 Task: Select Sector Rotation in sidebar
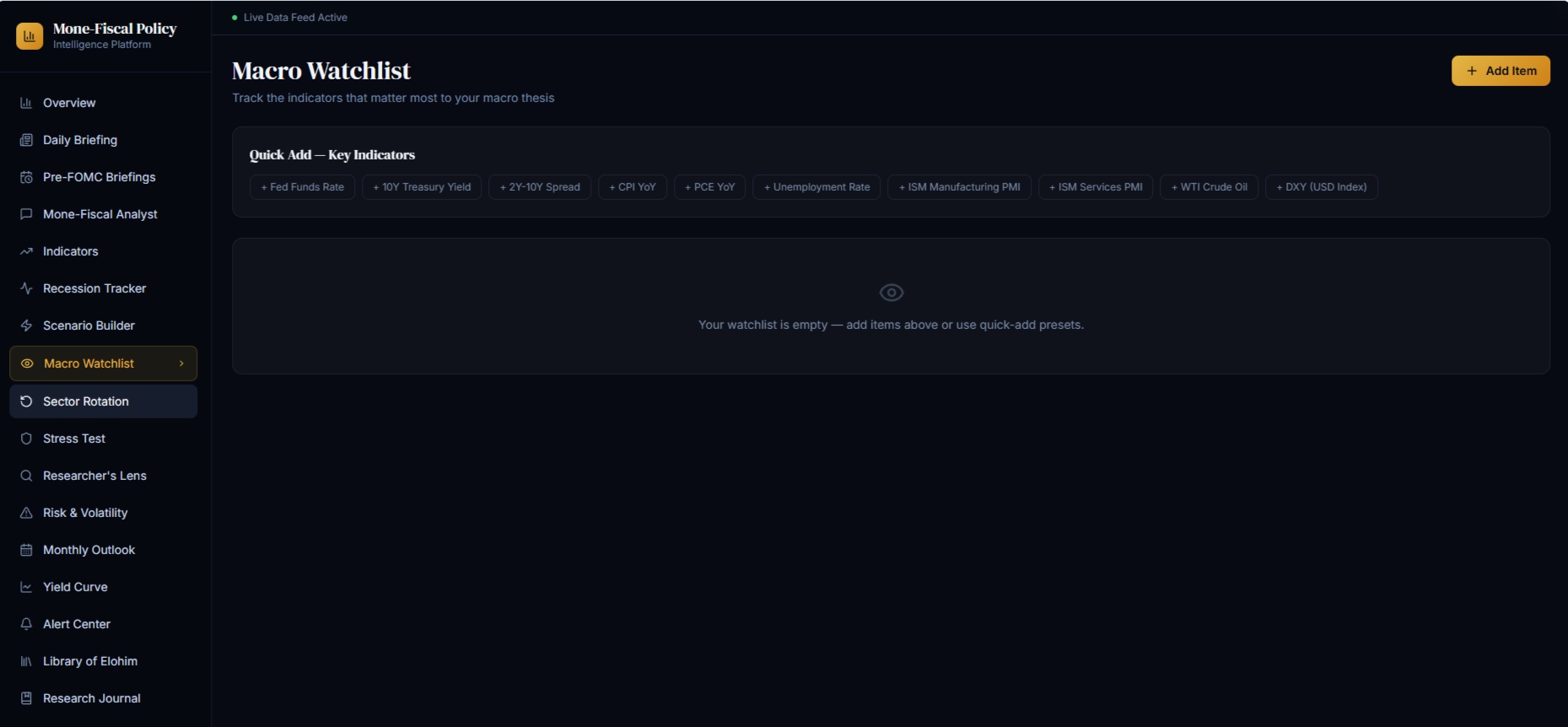point(103,401)
